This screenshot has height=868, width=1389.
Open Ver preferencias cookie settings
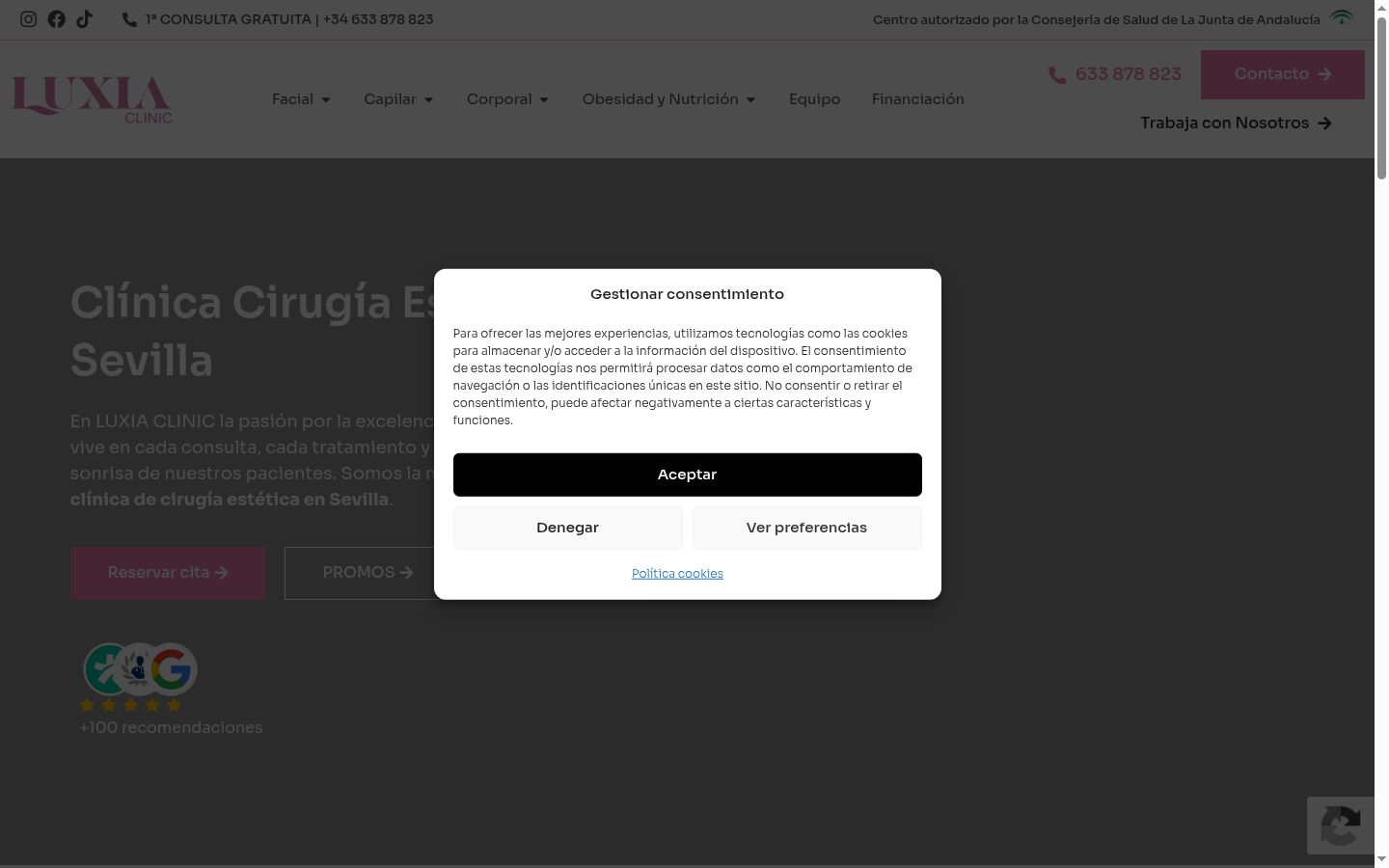[807, 528]
